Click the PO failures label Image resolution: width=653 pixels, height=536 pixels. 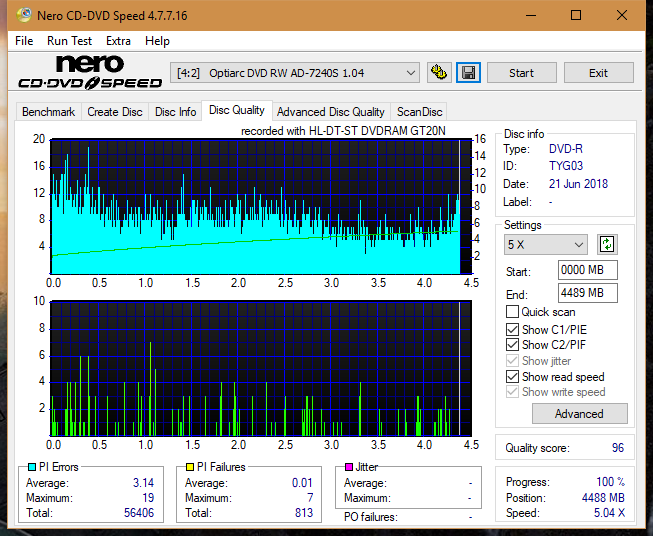coord(371,517)
